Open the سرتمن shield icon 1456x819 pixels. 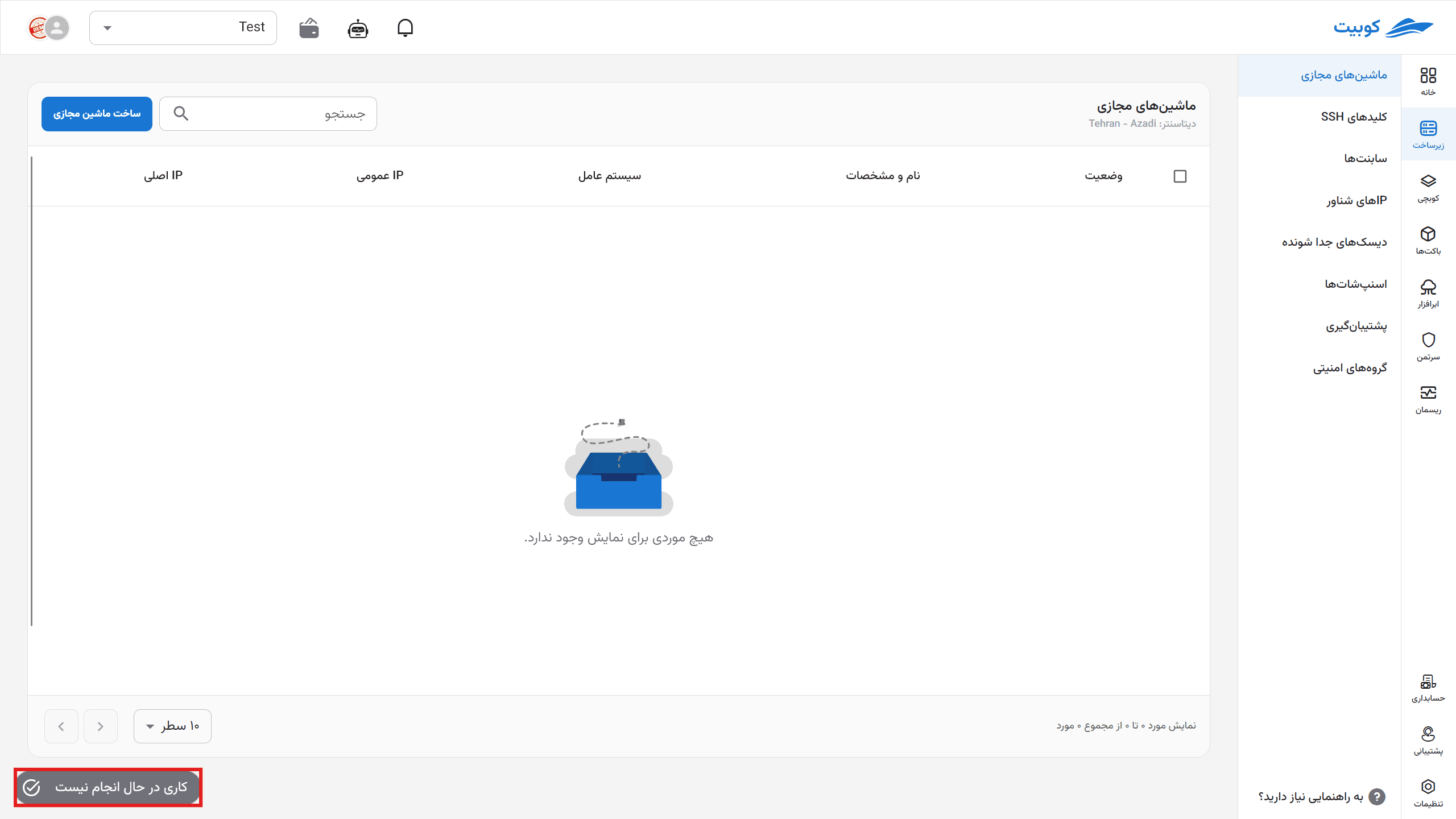coord(1428,346)
